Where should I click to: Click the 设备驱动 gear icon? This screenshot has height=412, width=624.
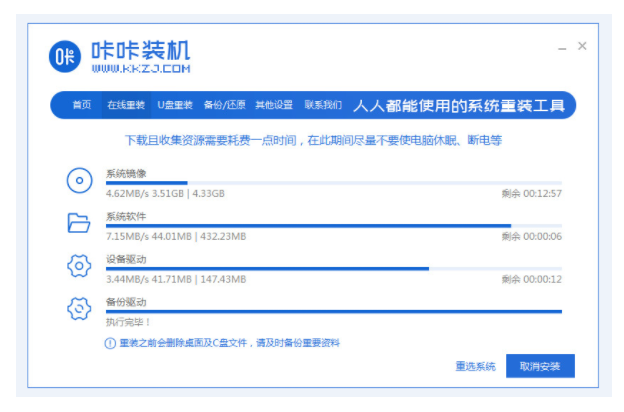[79, 266]
